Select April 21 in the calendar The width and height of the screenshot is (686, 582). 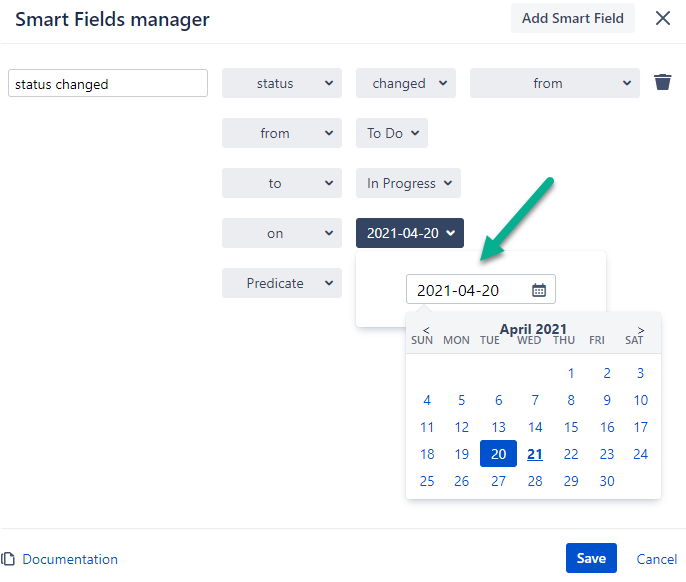coord(535,454)
